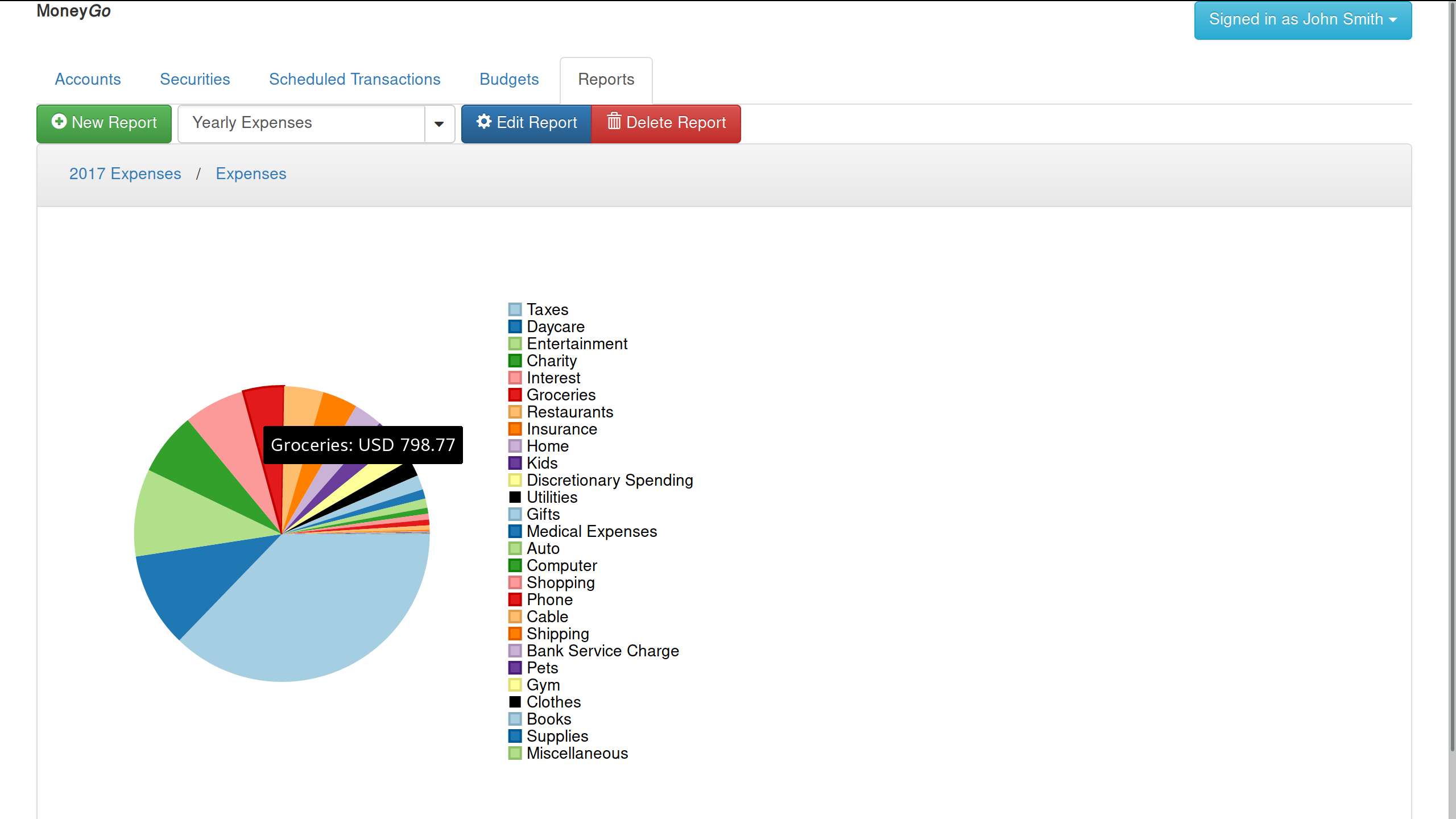This screenshot has height=819, width=1456.
Task: Open the Scheduled Transactions tab
Action: (x=354, y=79)
